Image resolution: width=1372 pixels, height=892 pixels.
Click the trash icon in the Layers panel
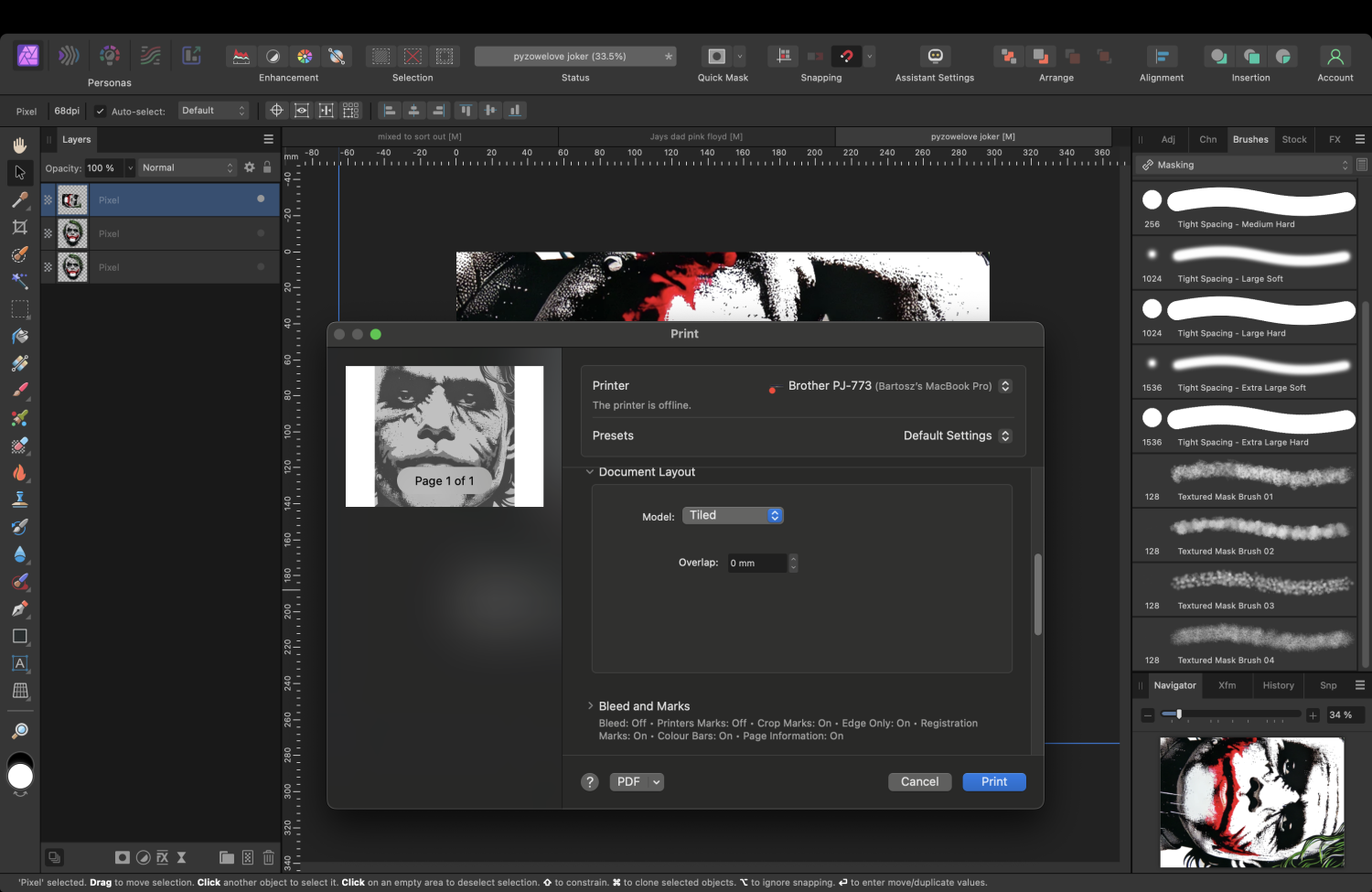pos(268,857)
